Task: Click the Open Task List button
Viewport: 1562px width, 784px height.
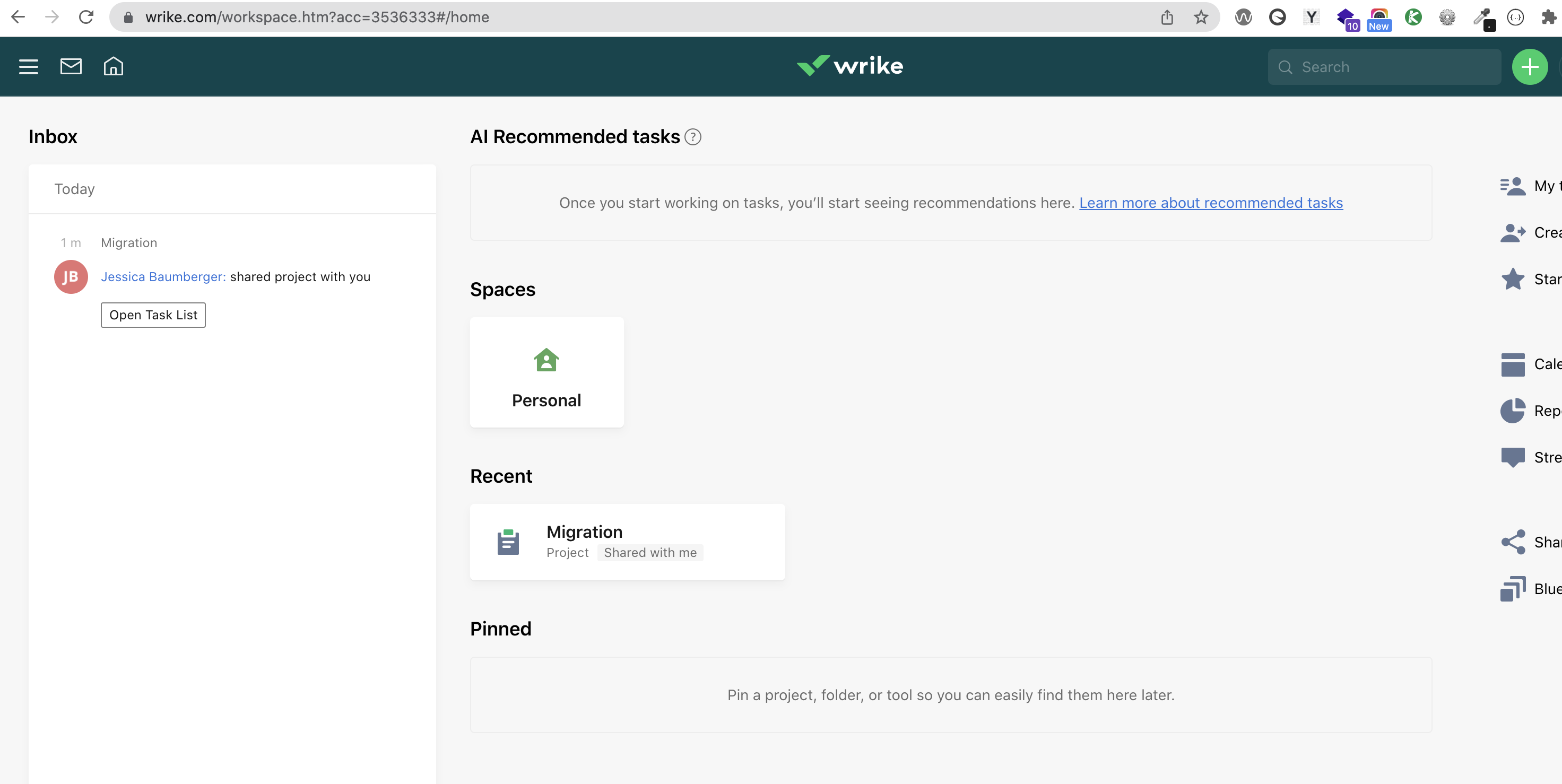Action: tap(153, 315)
